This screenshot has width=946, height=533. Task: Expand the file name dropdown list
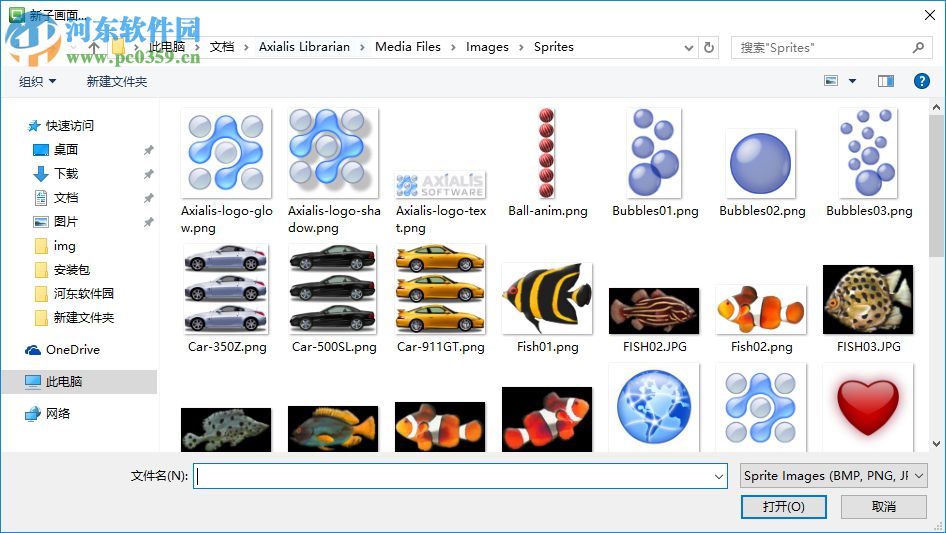(719, 476)
